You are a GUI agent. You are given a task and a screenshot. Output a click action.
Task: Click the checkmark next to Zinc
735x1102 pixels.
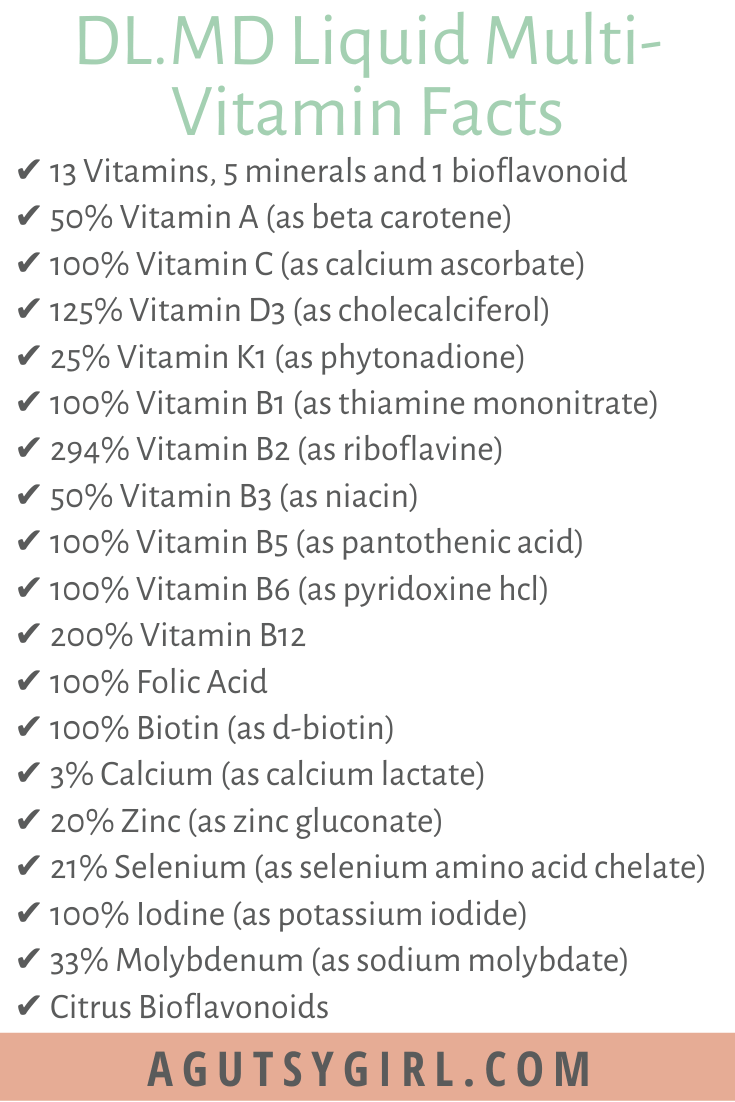[27, 819]
